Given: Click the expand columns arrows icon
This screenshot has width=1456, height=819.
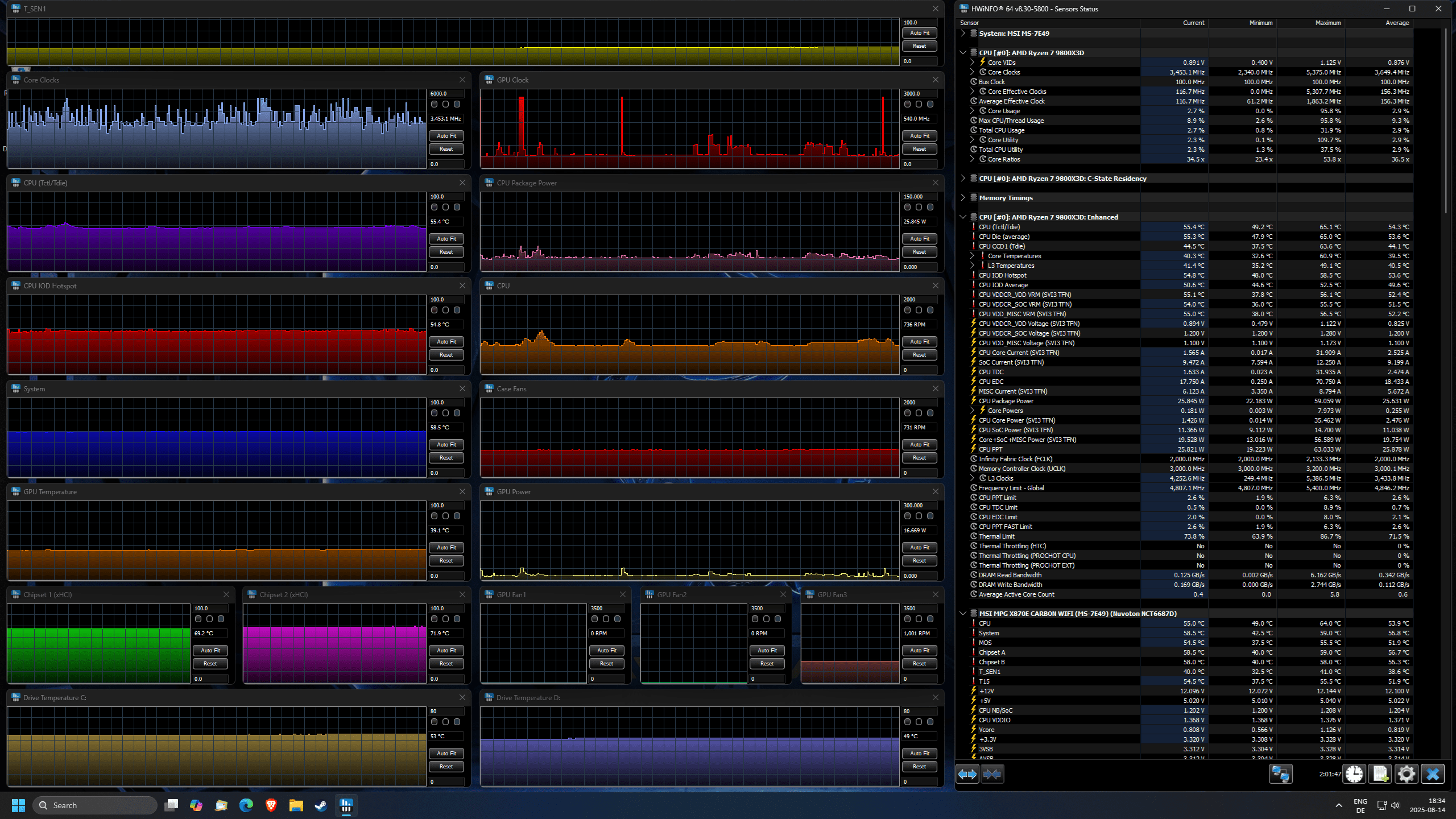Looking at the screenshot, I should tap(967, 774).
